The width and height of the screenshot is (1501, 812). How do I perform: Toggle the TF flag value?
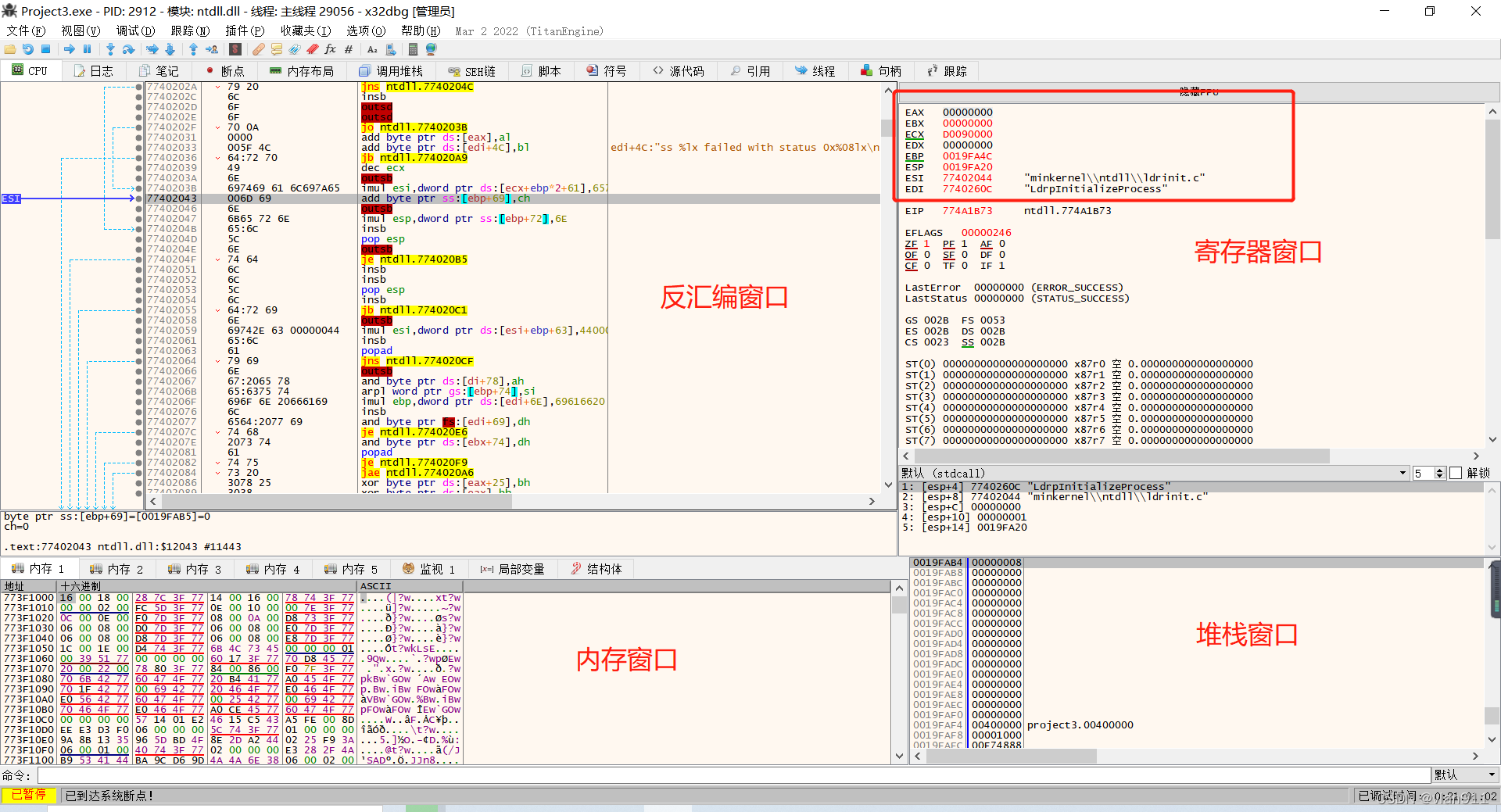964,266
